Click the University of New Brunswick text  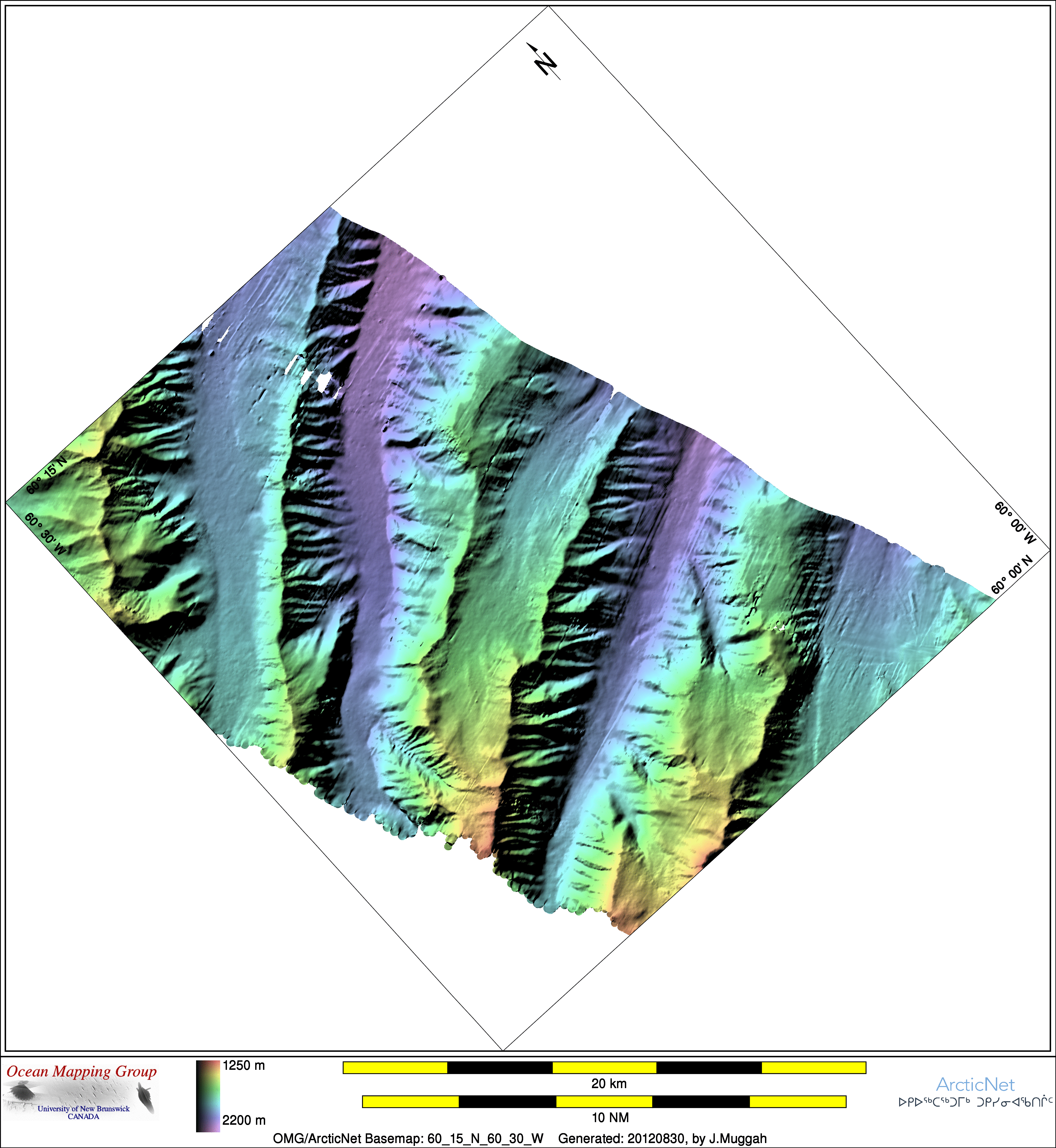(83, 1109)
